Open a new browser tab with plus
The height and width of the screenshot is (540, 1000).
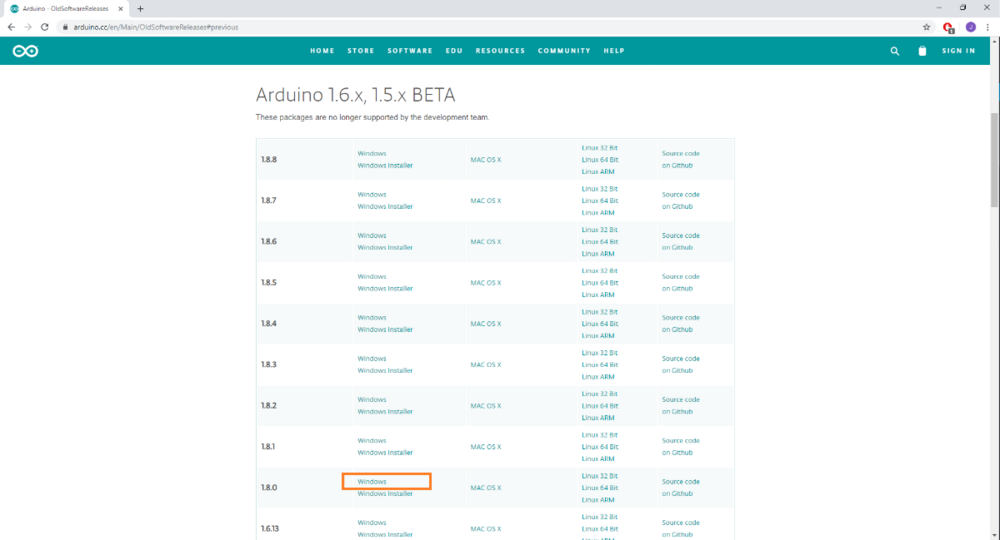[140, 9]
